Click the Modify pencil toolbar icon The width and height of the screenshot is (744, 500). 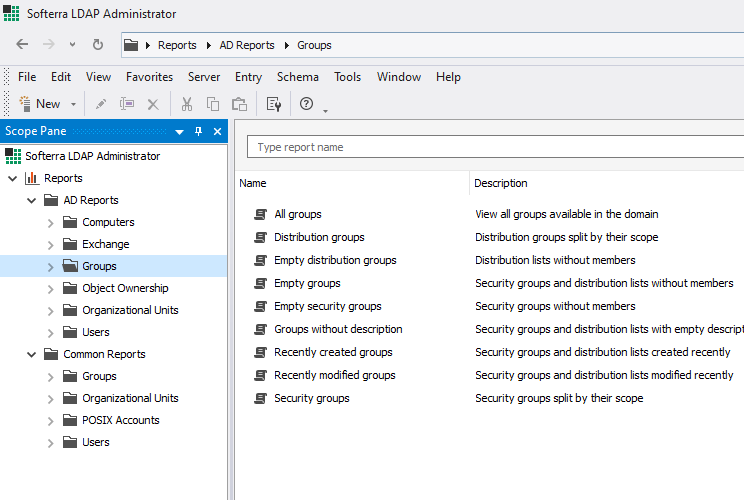click(101, 104)
